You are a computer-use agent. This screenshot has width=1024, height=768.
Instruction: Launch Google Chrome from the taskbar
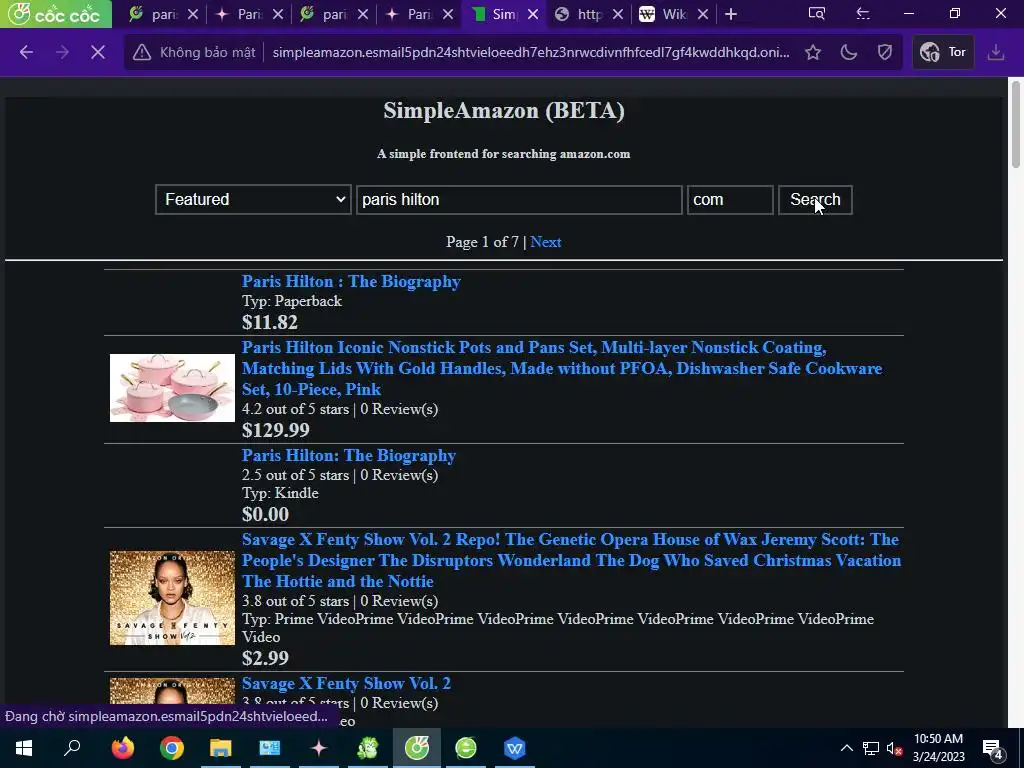[x=172, y=748]
